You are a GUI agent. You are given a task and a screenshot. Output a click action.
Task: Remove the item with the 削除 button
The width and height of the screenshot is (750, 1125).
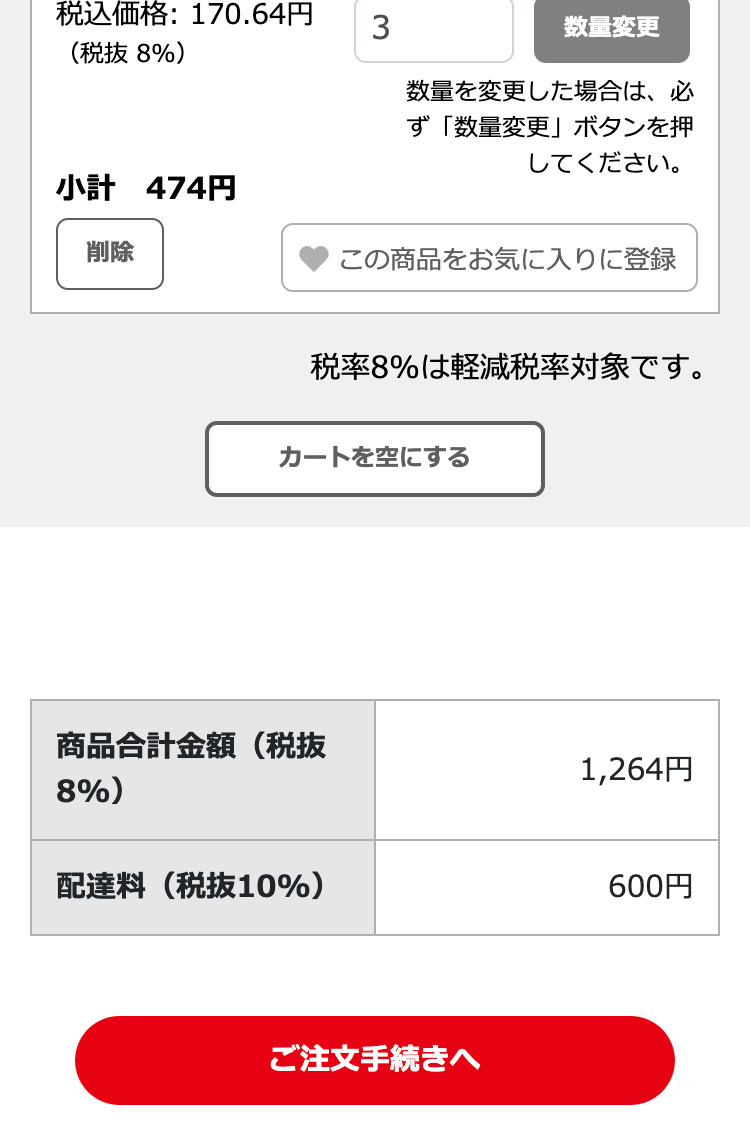click(x=110, y=254)
